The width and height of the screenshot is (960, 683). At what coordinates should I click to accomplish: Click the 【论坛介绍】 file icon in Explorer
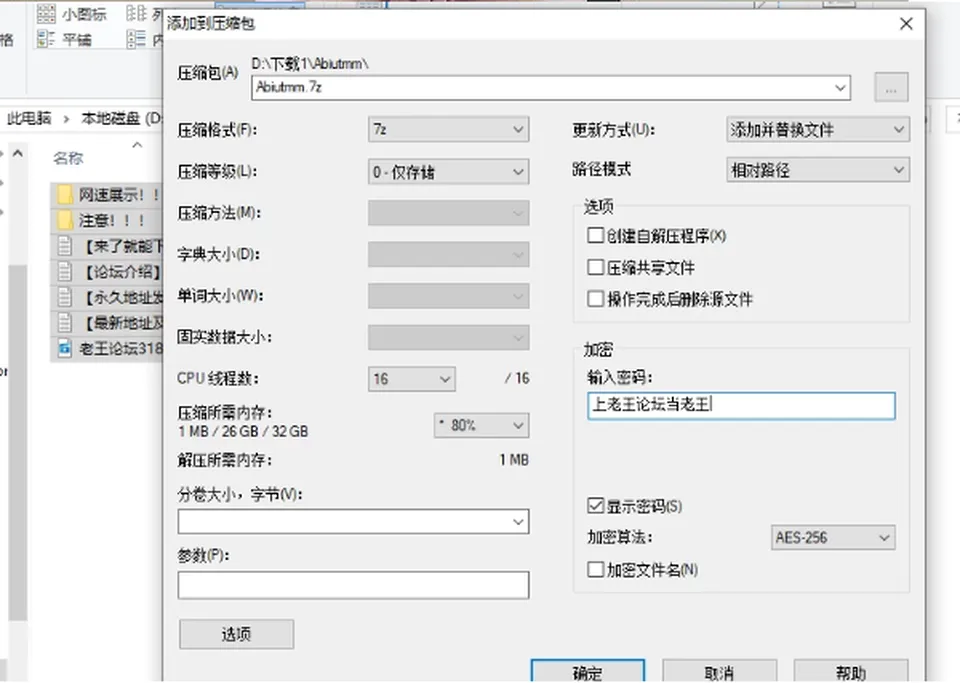64,272
